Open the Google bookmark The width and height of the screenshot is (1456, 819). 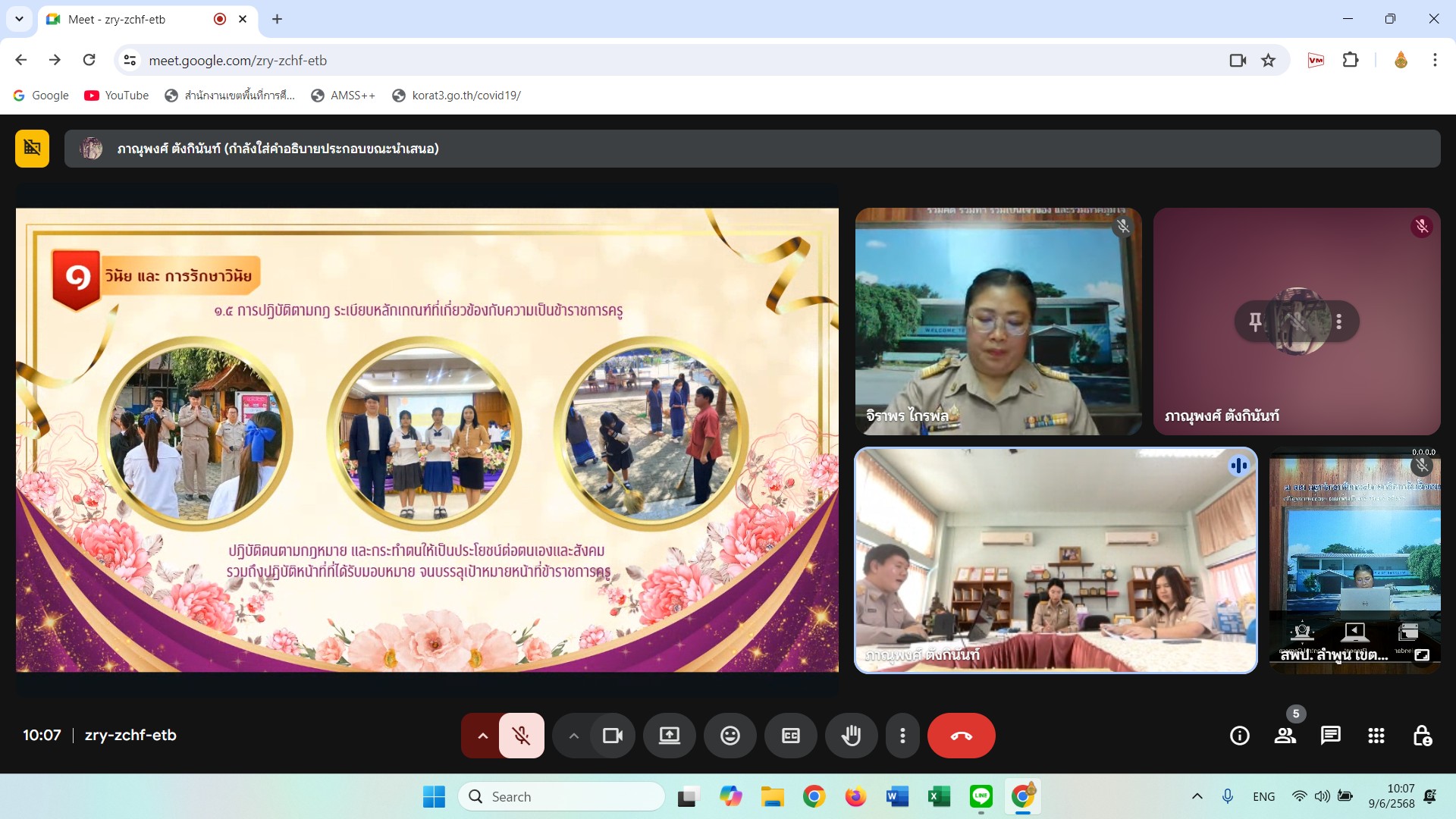coord(41,96)
